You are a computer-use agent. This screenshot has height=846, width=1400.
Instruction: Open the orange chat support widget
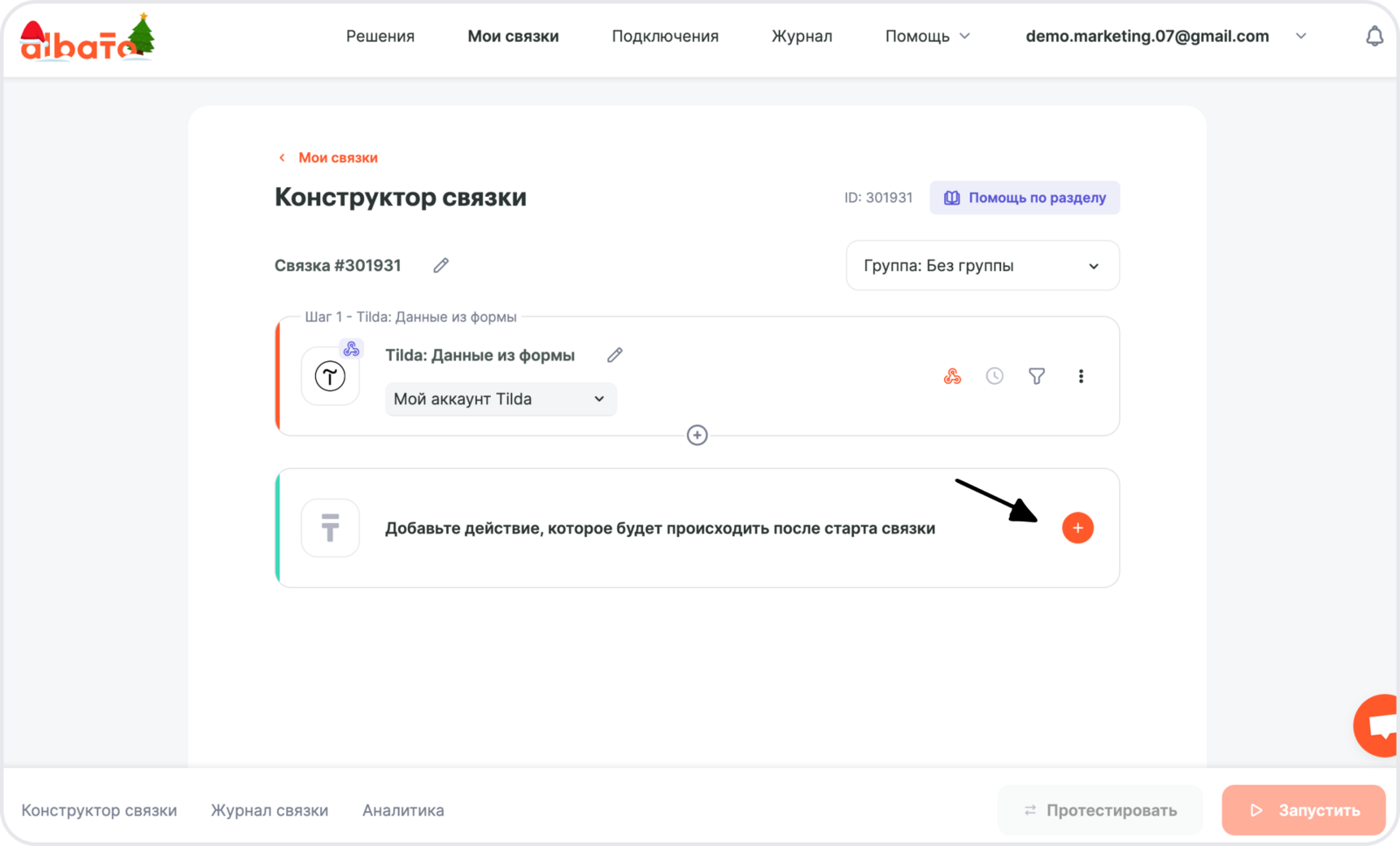coord(1378,725)
